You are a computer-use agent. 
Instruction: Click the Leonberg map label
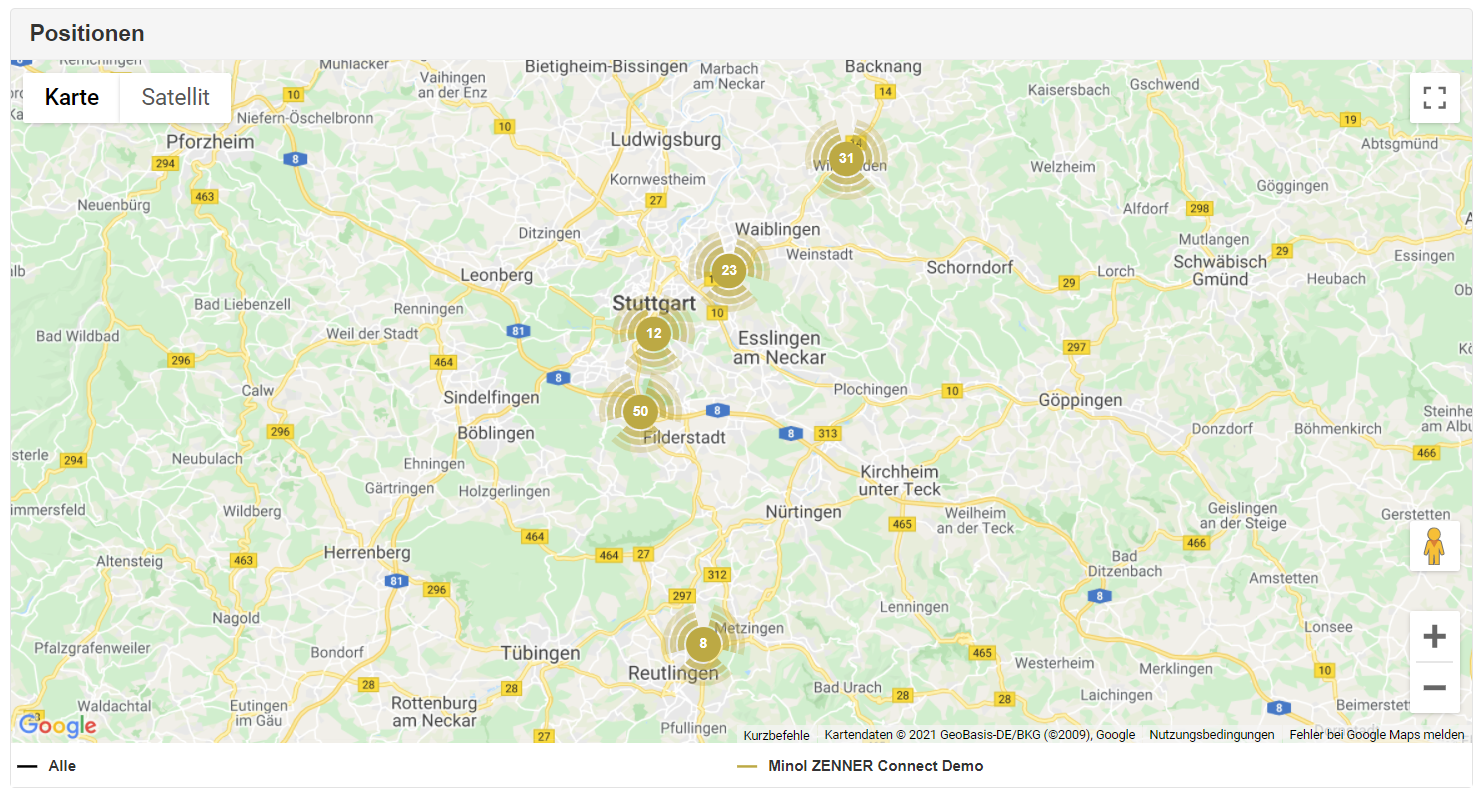[x=496, y=275]
